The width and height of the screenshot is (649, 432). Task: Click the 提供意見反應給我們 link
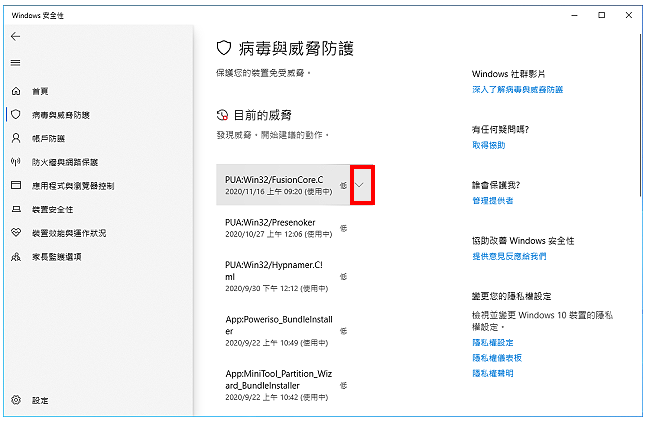[509, 256]
